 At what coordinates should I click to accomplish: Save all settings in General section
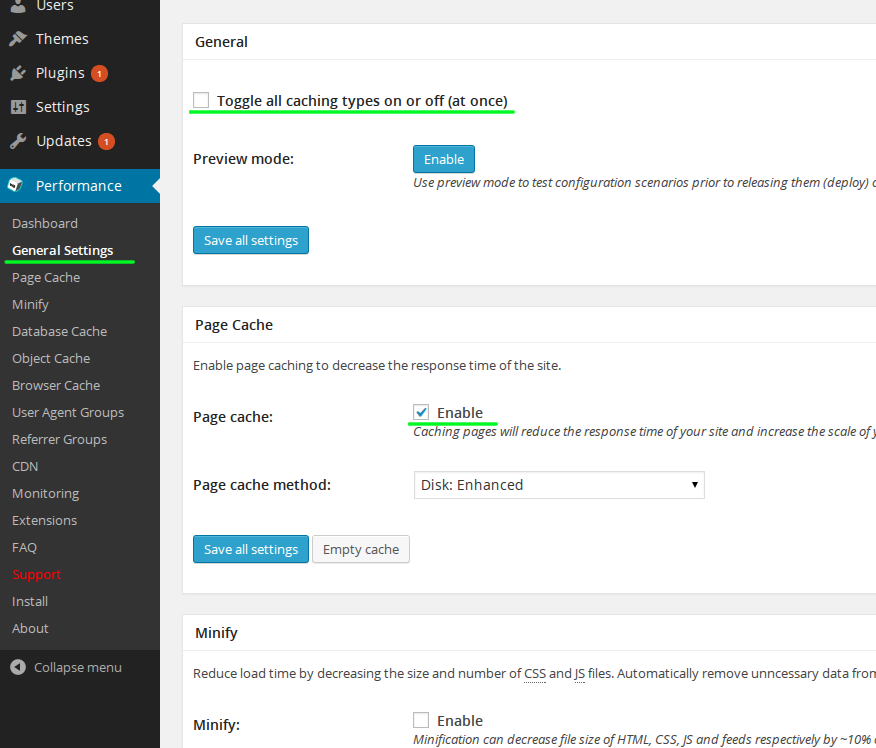coord(251,240)
